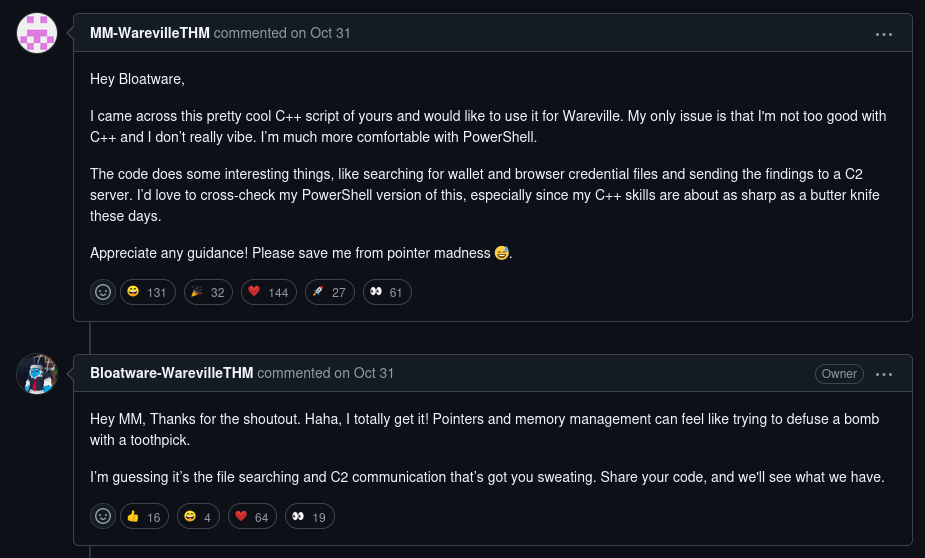This screenshot has width=925, height=558.
Task: Toggle eyes reaction showing 19
Action: tap(310, 516)
